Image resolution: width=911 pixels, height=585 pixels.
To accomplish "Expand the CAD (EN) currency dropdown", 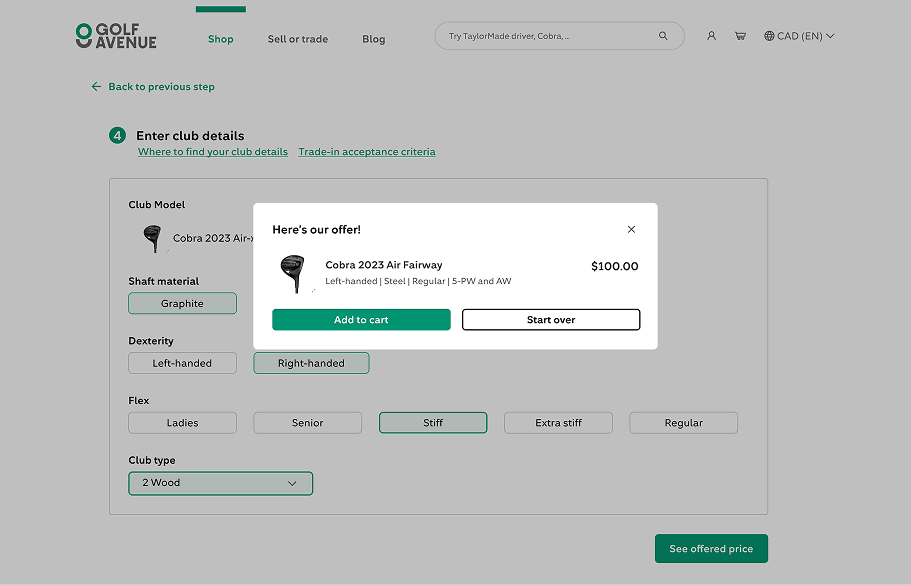I will click(x=799, y=36).
